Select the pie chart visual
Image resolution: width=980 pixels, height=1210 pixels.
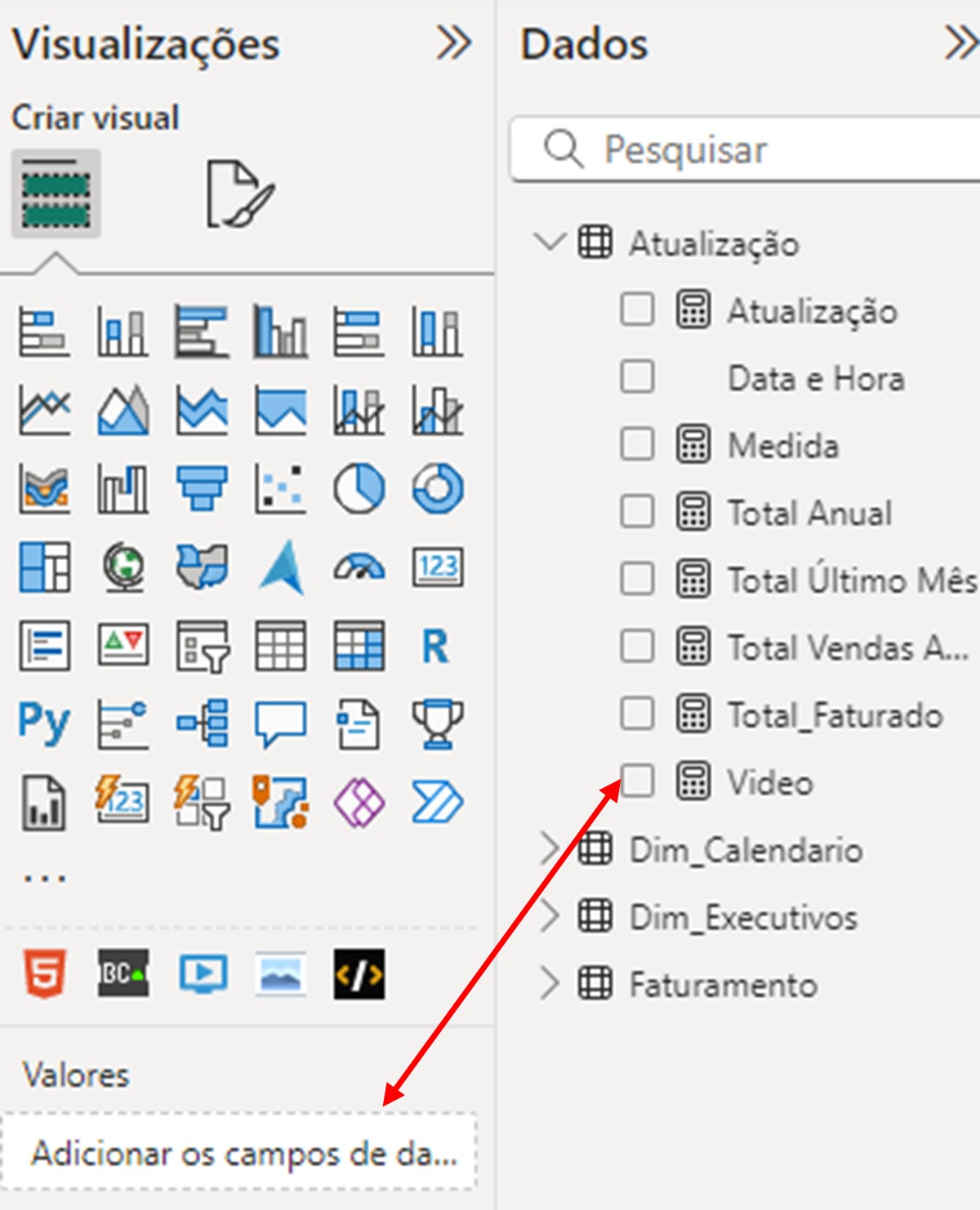coord(359,488)
